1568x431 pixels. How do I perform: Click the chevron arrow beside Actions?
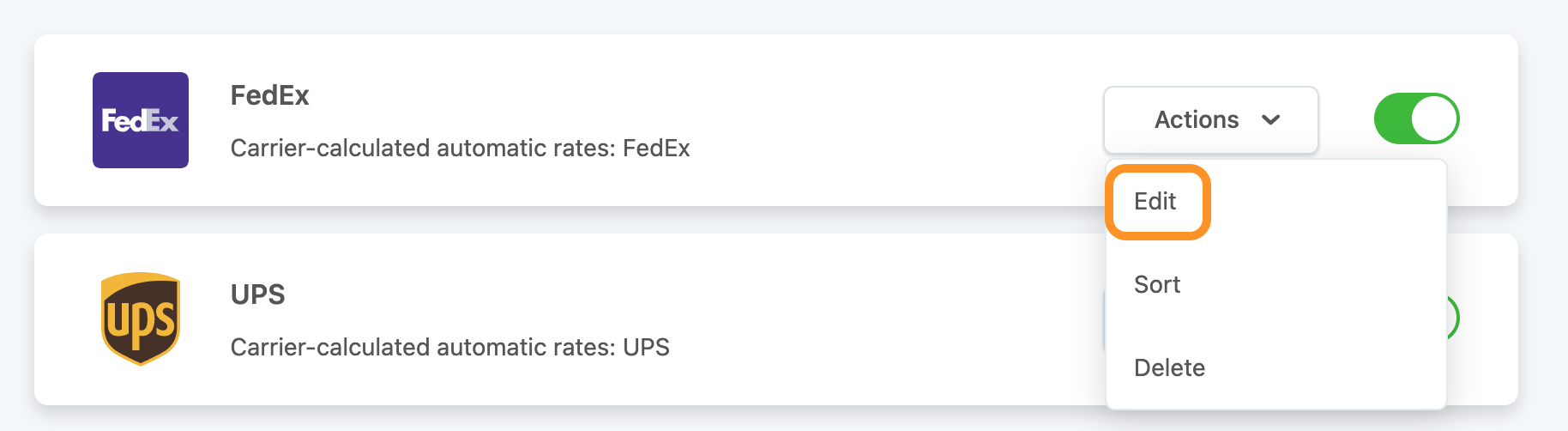pyautogui.click(x=1271, y=119)
